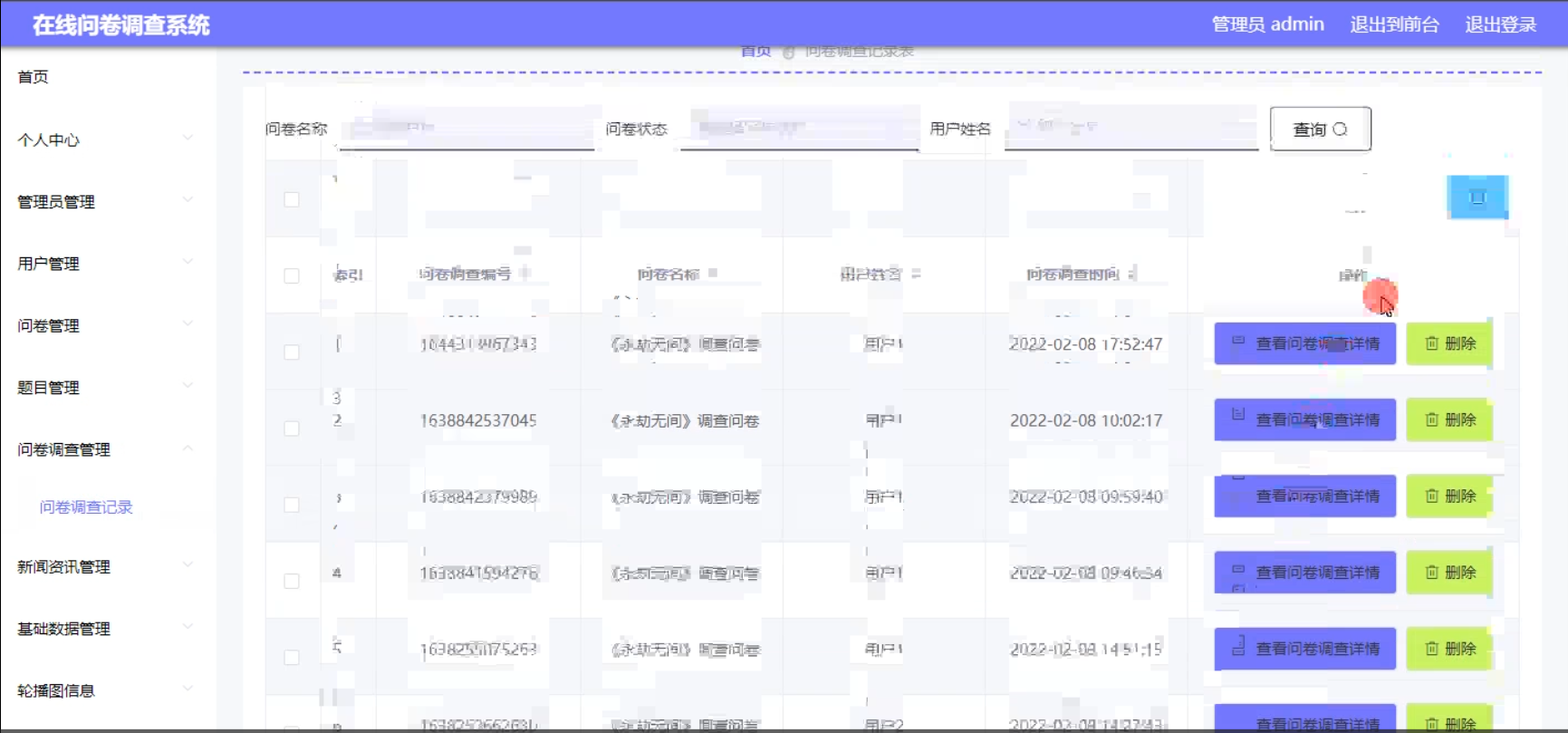This screenshot has width=1568, height=733.
Task: Click 管理员 admin in the header
Action: [x=1267, y=24]
